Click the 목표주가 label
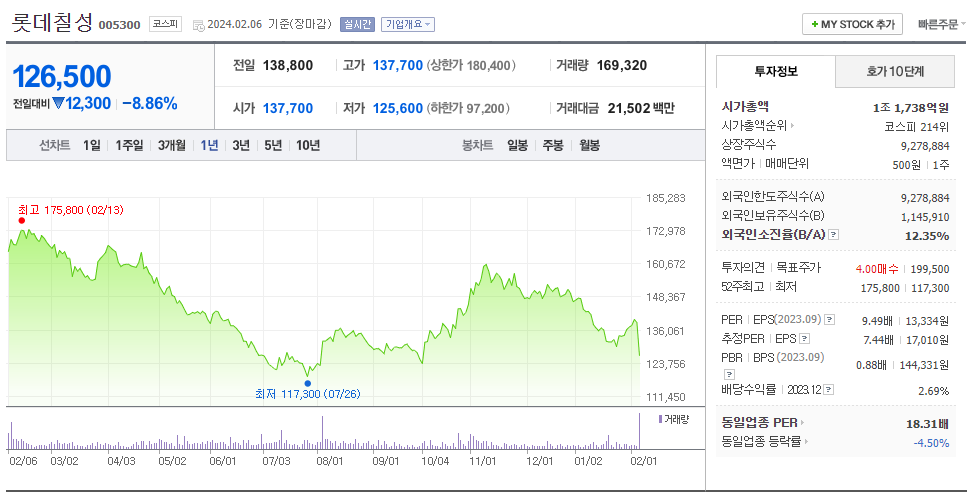This screenshot has width=972, height=492. (798, 268)
